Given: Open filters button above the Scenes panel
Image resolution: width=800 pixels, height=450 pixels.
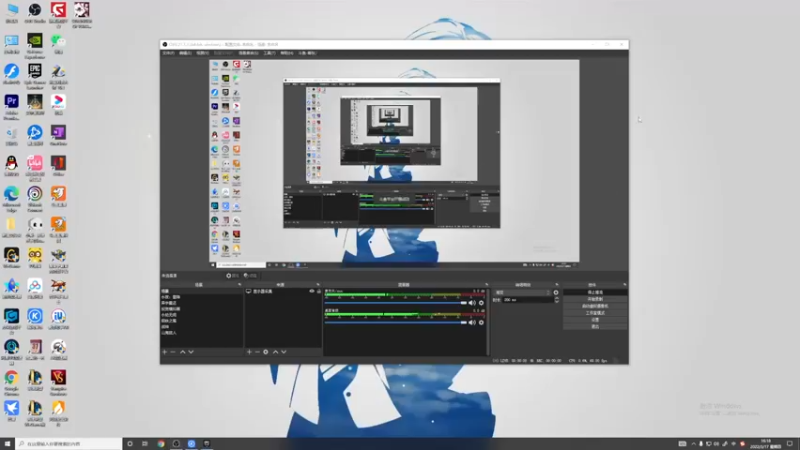Looking at the screenshot, I should (250, 276).
